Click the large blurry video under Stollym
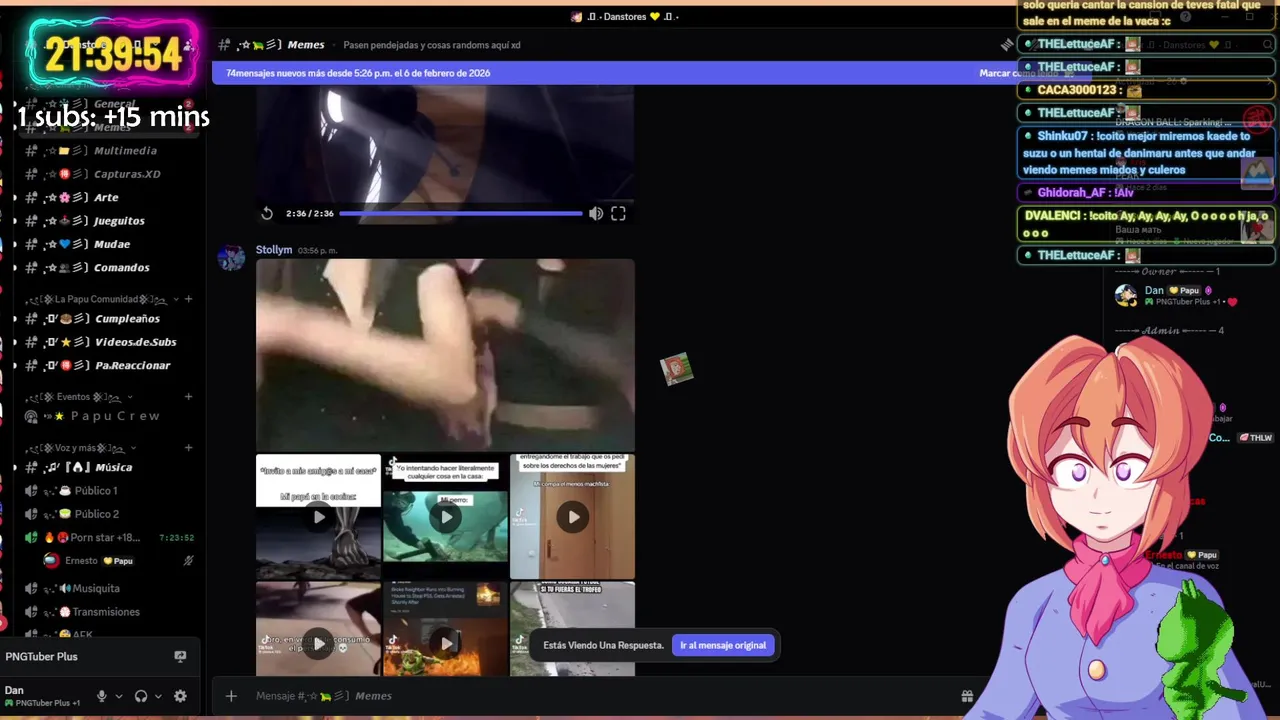Viewport: 1280px width, 720px height. [445, 355]
